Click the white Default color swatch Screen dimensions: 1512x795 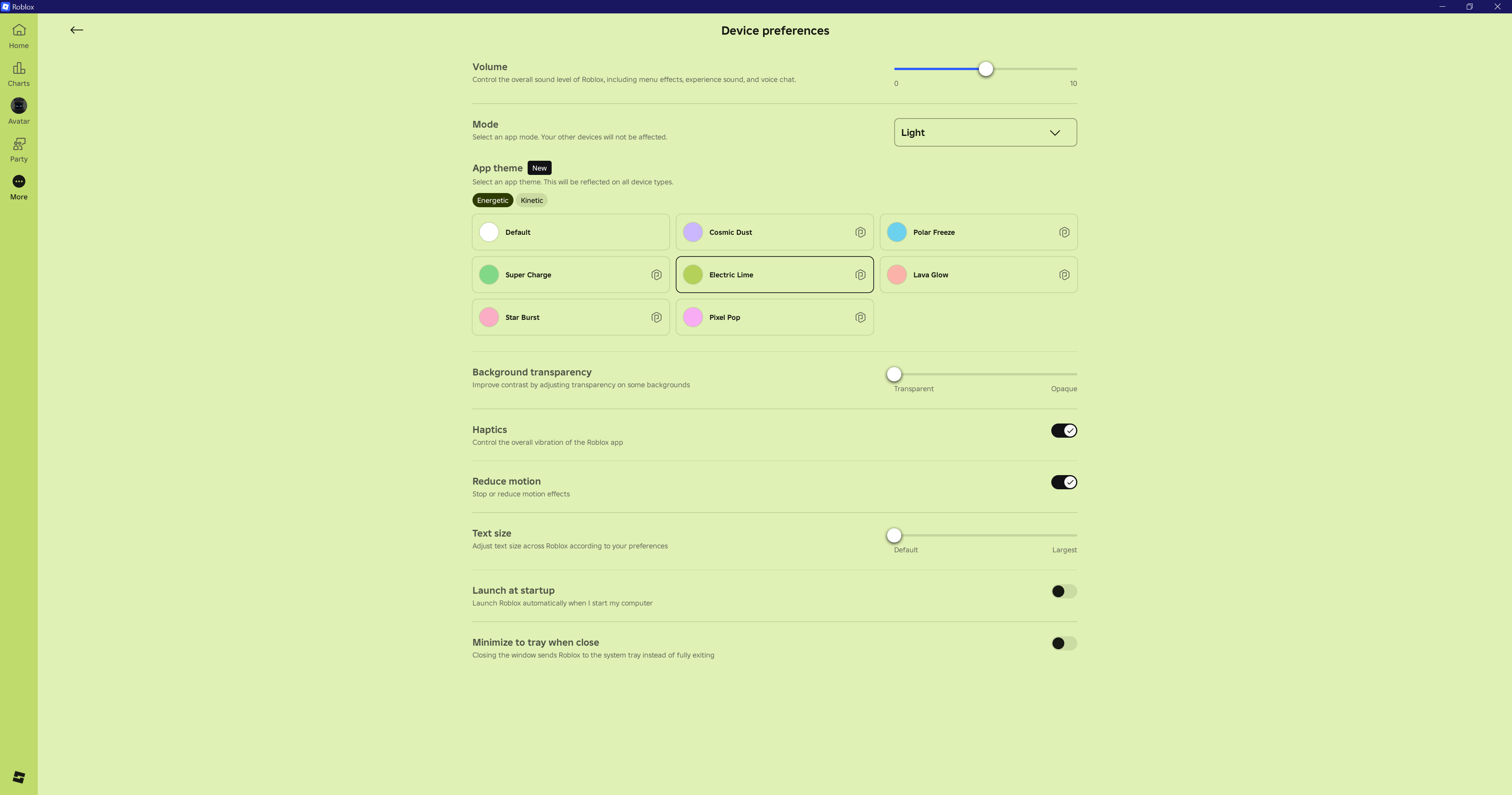(489, 232)
